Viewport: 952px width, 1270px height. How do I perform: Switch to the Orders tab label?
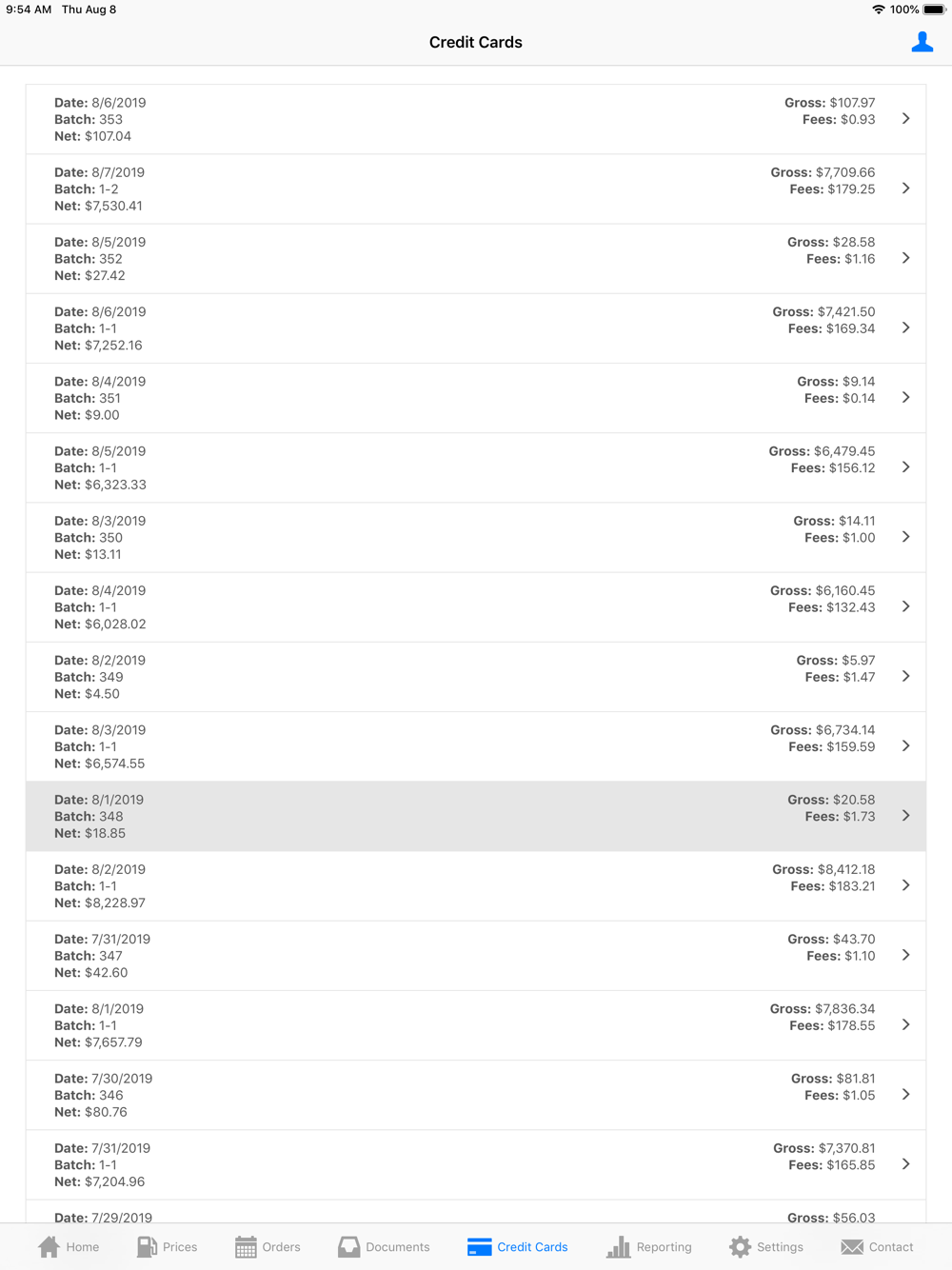(281, 1247)
